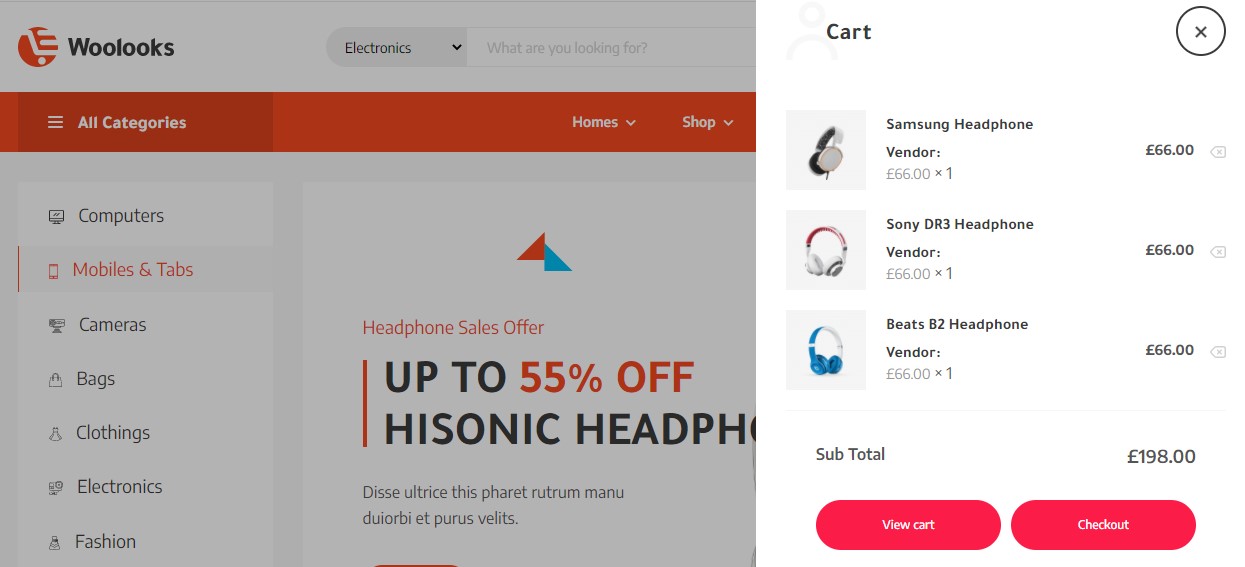Proceed with the Checkout button

tap(1103, 525)
